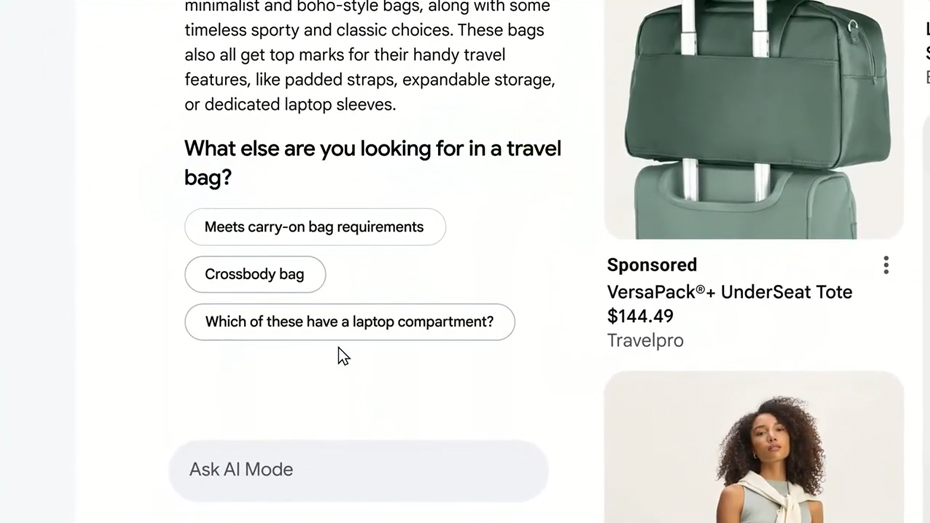930x523 pixels.
Task: Focus the Ask AI Mode input box
Action: [358, 470]
